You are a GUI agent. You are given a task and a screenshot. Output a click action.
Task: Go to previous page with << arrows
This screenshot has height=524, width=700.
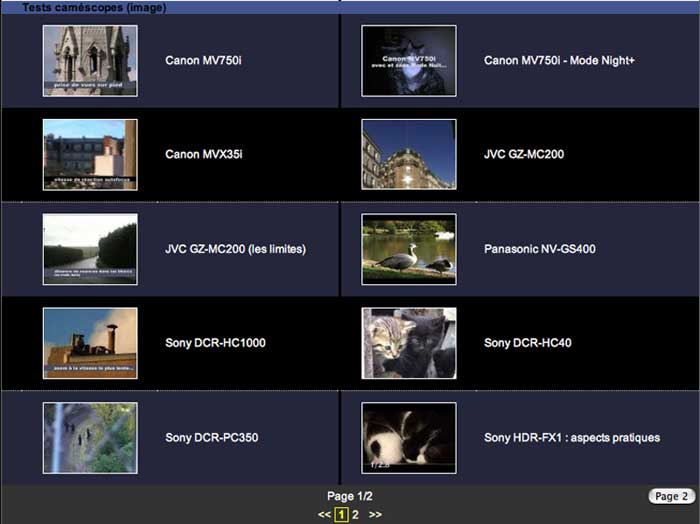click(324, 515)
